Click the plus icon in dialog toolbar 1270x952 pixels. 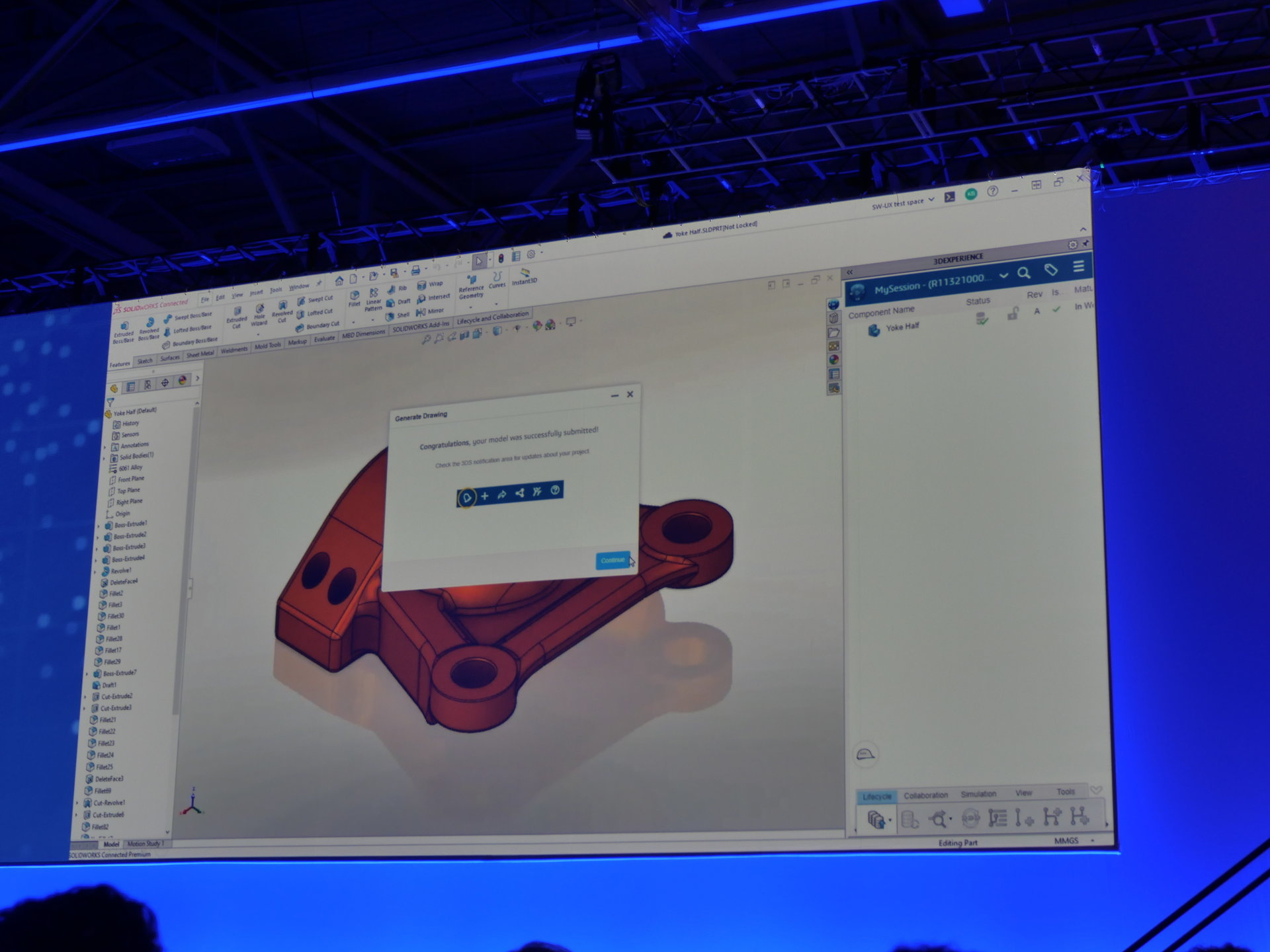click(x=485, y=495)
